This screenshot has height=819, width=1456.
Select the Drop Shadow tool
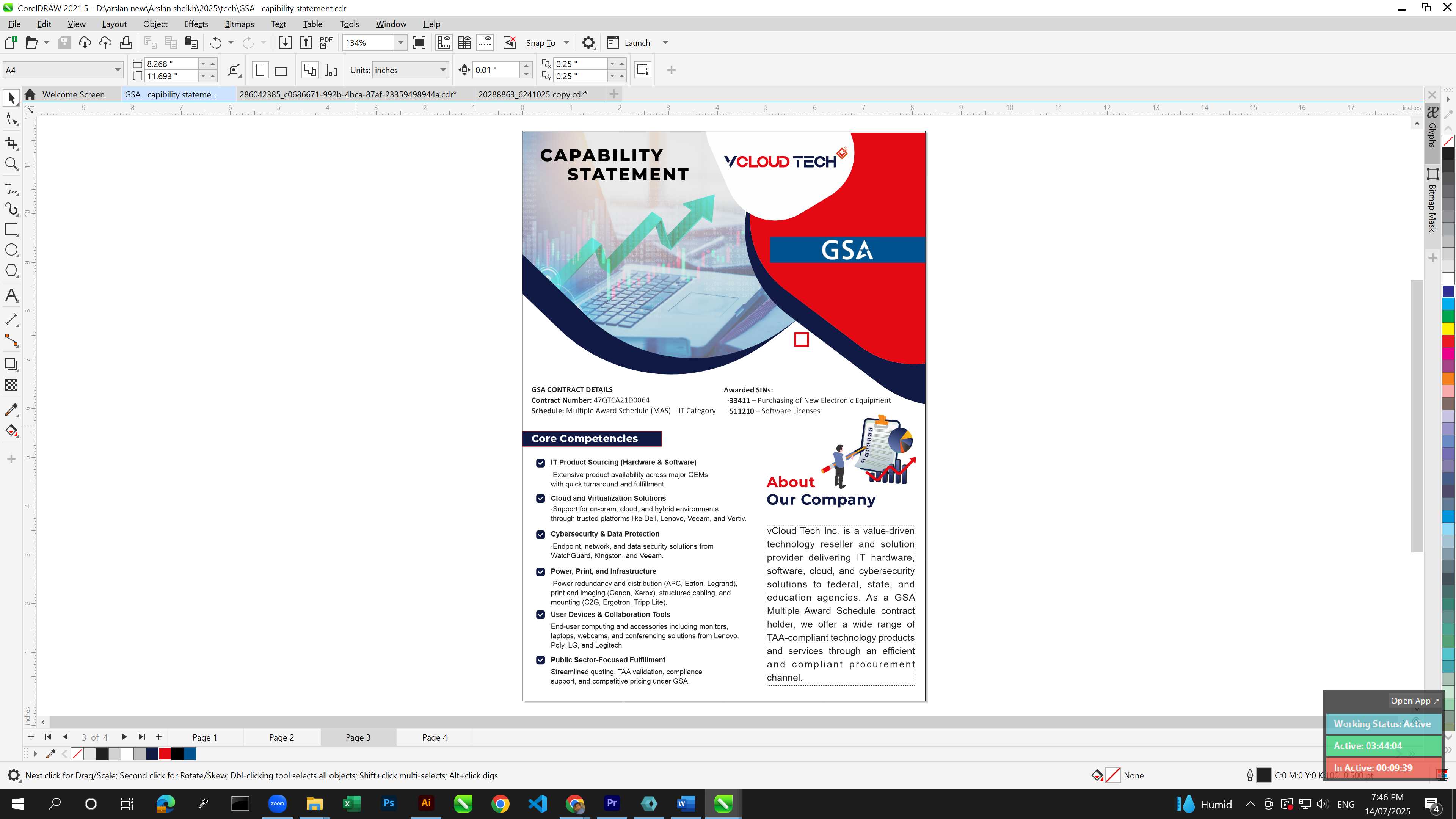11,364
